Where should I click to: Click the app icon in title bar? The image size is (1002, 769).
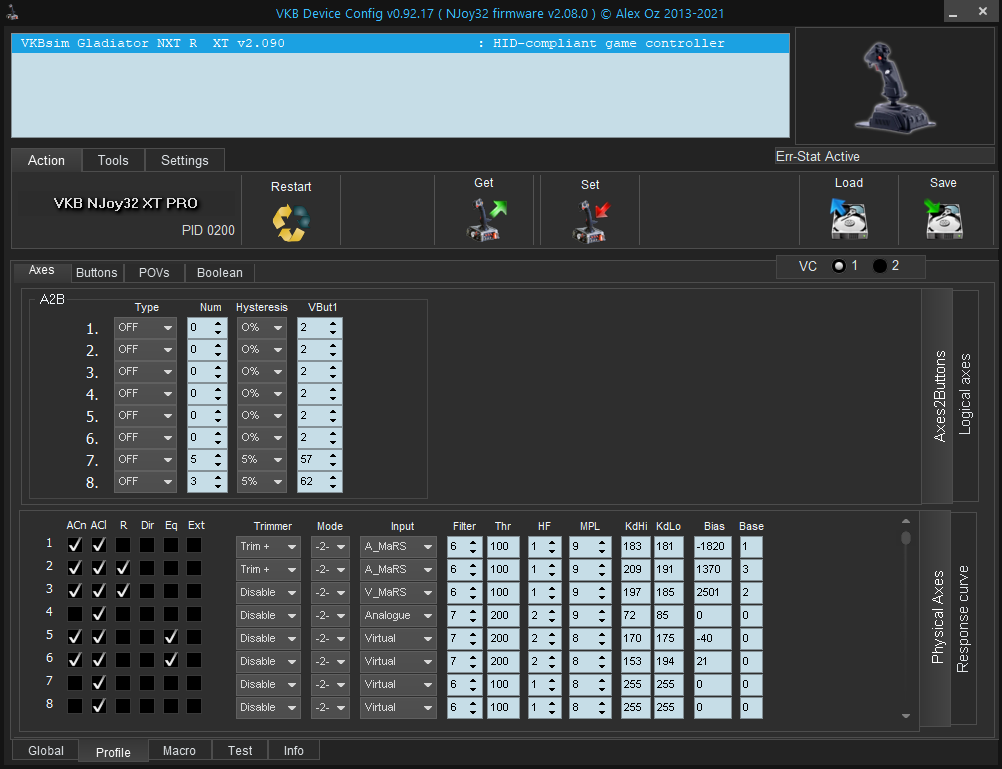pos(12,12)
